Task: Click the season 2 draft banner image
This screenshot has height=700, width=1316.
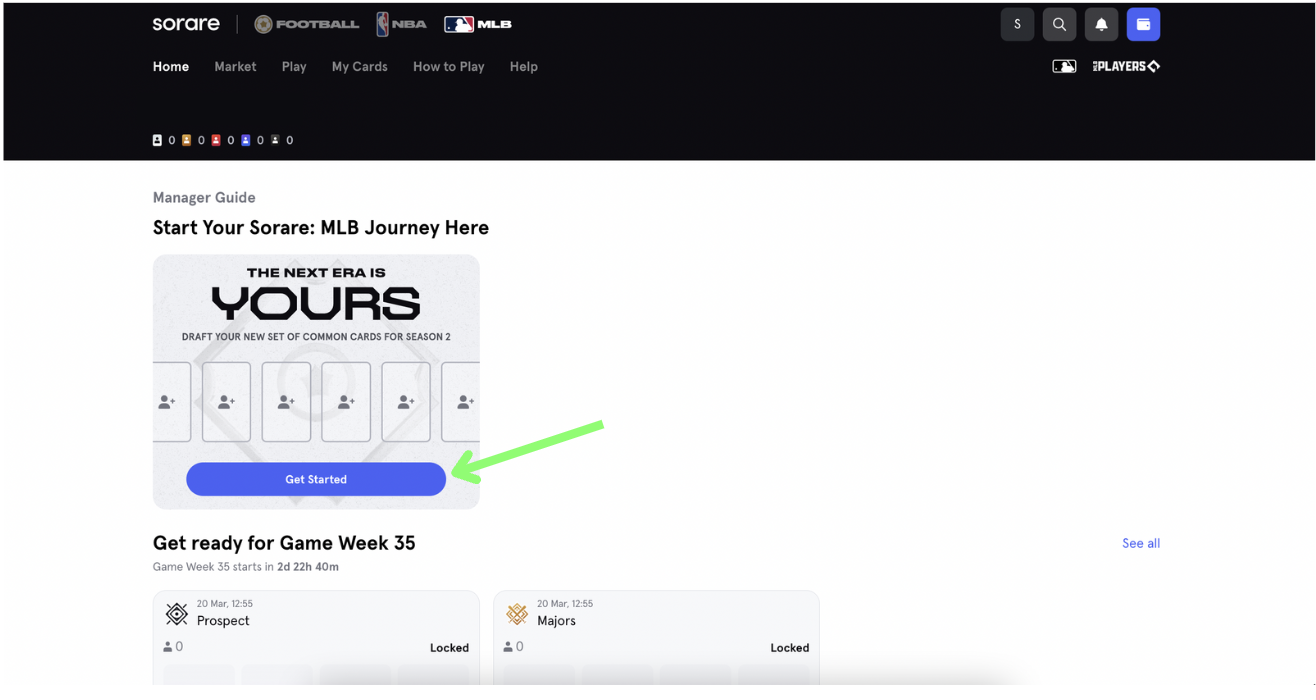Action: (x=316, y=382)
